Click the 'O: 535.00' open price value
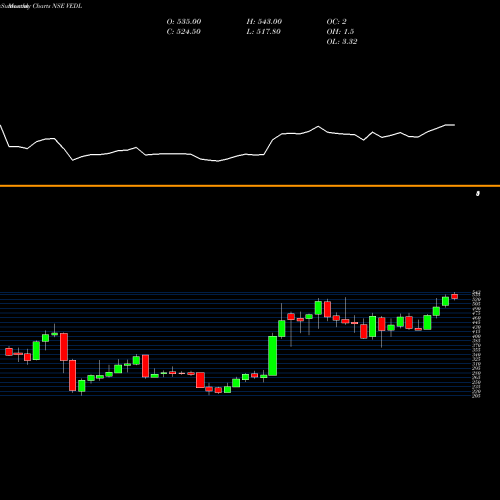500x500 pixels. click(184, 22)
